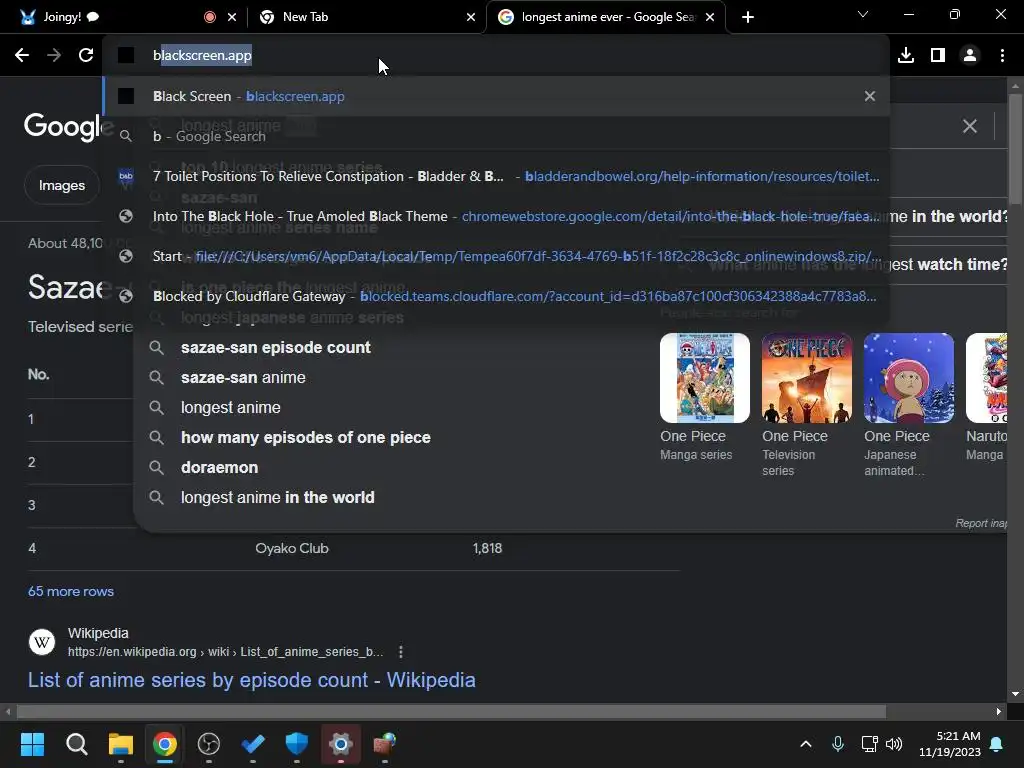Open the Windows Start menu
This screenshot has height=768, width=1024.
[x=32, y=744]
